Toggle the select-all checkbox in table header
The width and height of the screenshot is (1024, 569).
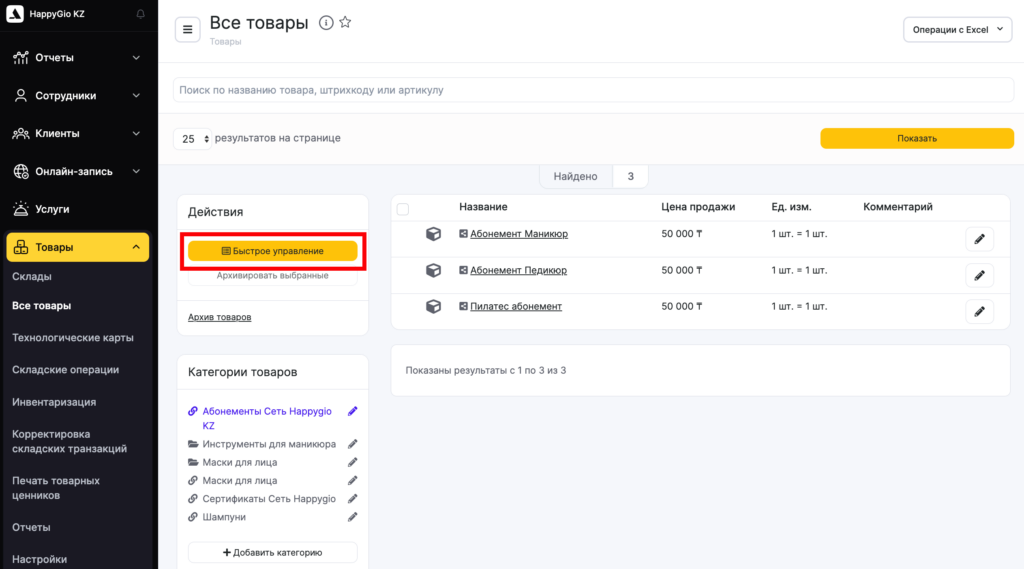(403, 209)
